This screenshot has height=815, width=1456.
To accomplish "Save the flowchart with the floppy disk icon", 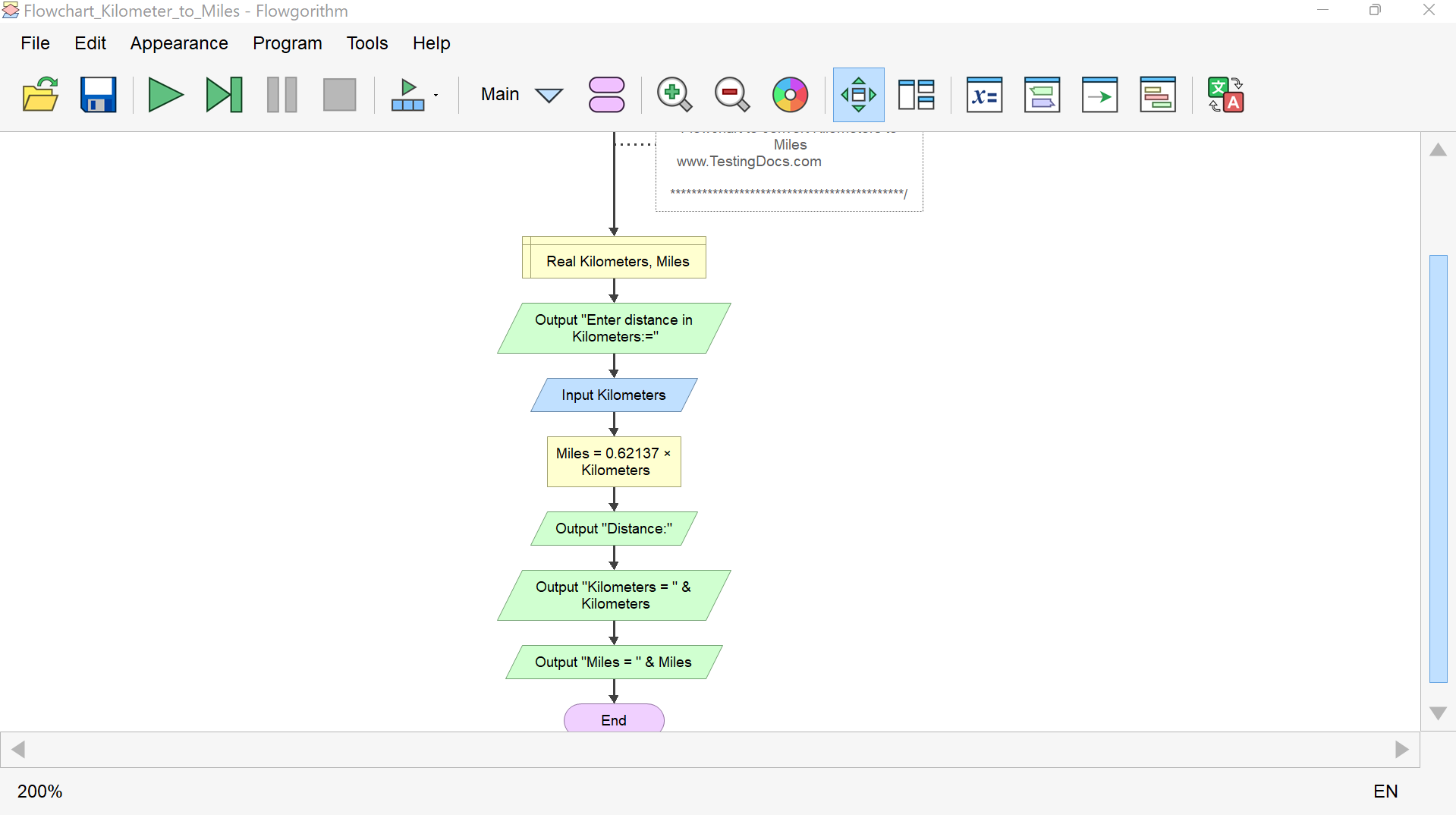I will (99, 95).
